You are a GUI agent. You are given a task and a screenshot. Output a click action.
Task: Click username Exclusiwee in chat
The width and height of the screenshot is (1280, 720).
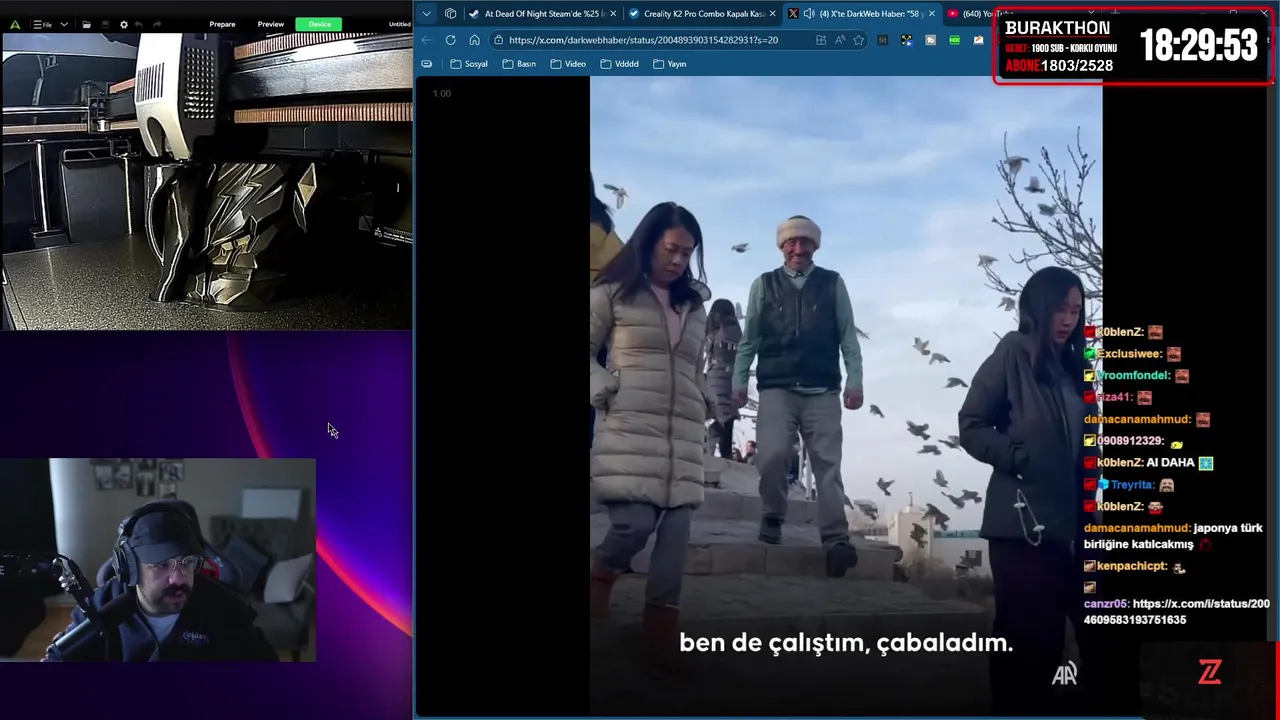coord(1129,354)
